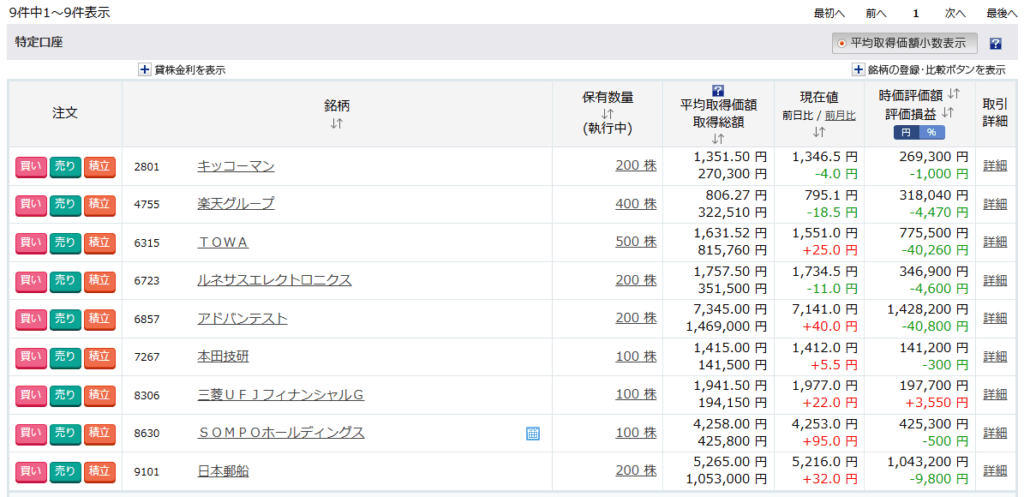The height and width of the screenshot is (497, 1024).
Task: Click 積立 button for キッコーマン
Action: click(99, 167)
